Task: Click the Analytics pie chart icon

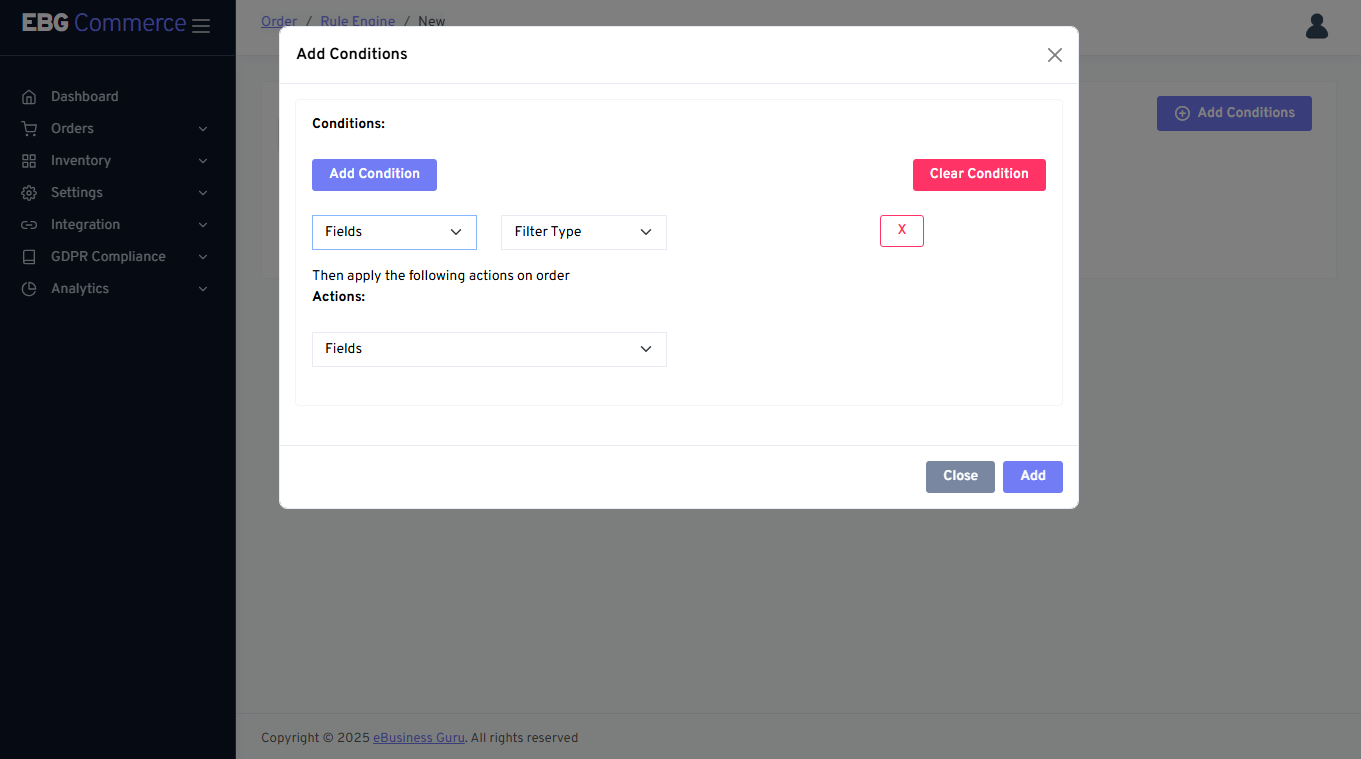Action: [29, 289]
